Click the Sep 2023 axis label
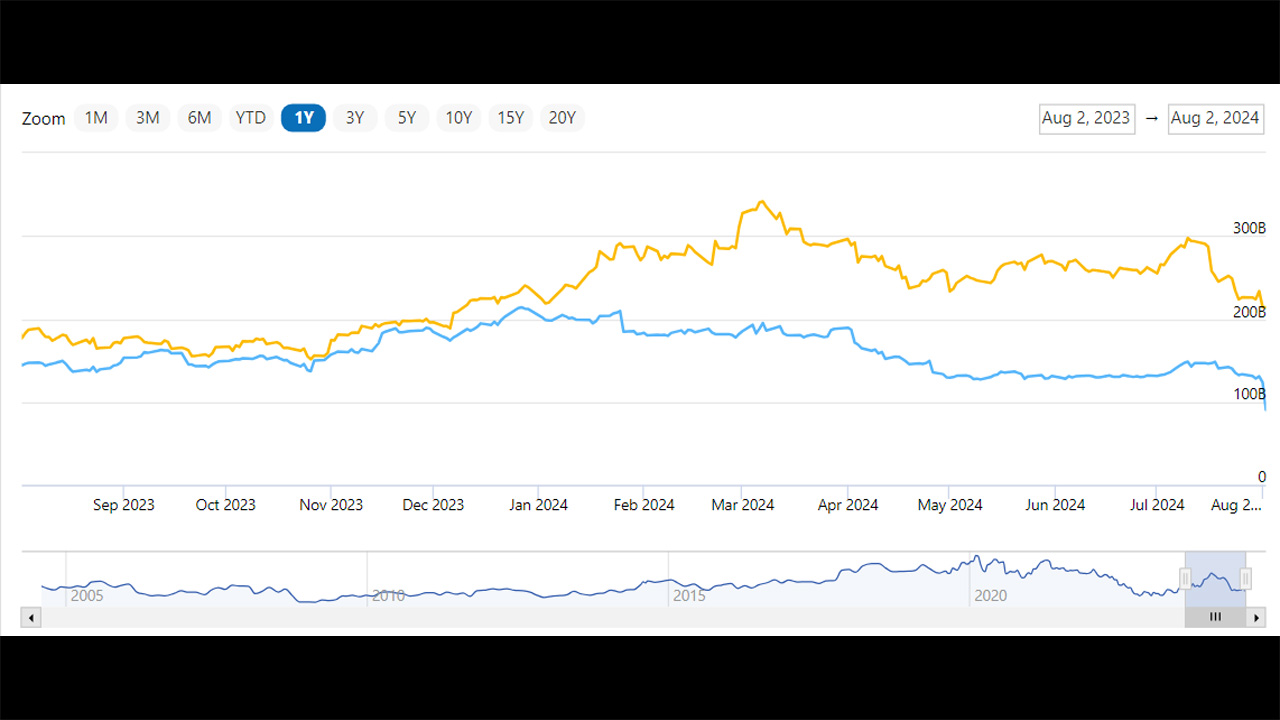This screenshot has width=1280, height=720. coord(124,505)
